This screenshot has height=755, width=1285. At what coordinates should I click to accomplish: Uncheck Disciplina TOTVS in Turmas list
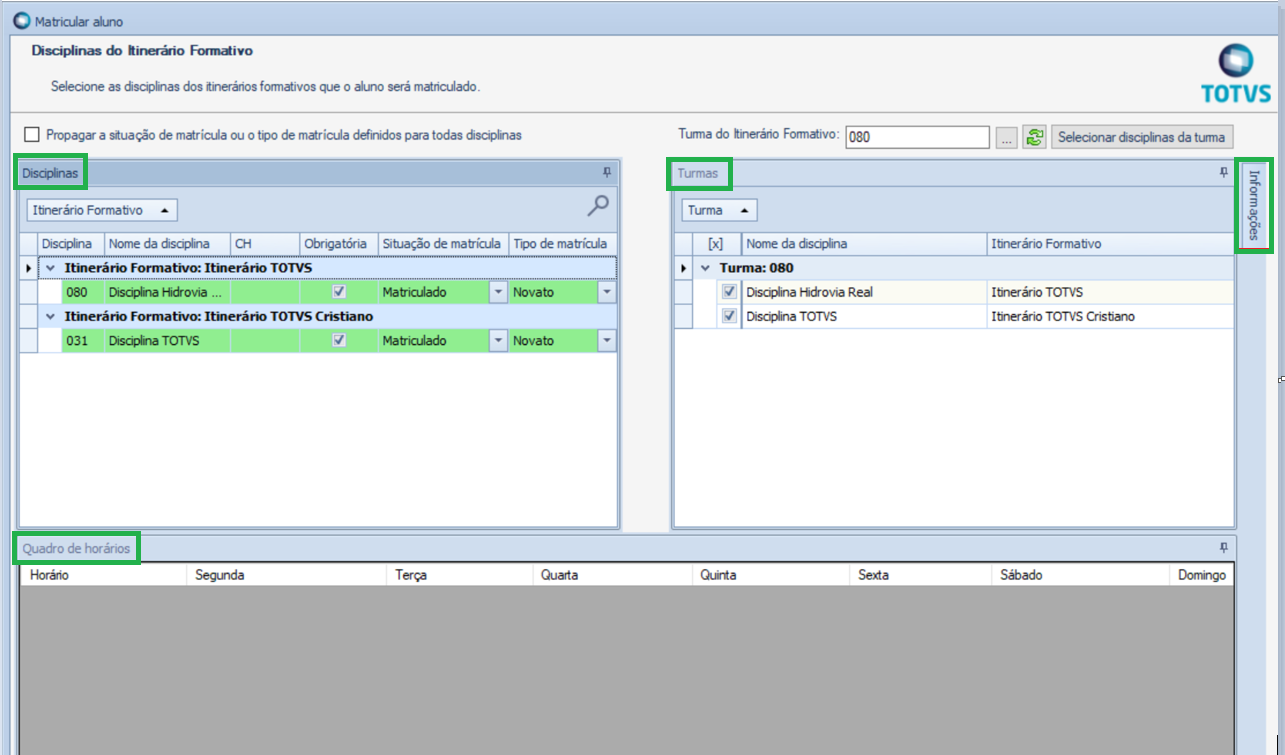pyautogui.click(x=729, y=316)
